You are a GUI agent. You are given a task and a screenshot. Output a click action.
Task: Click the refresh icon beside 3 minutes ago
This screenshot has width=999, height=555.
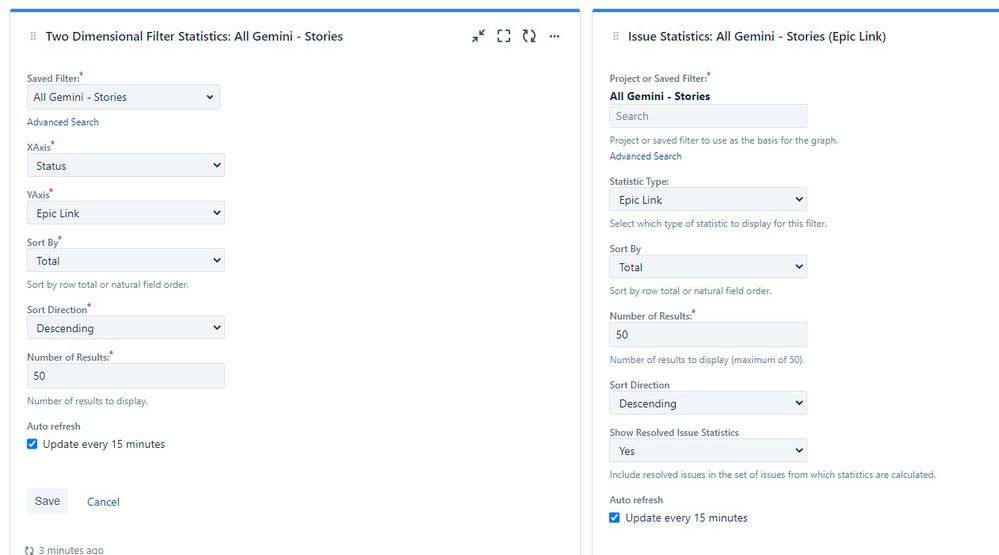(x=29, y=550)
